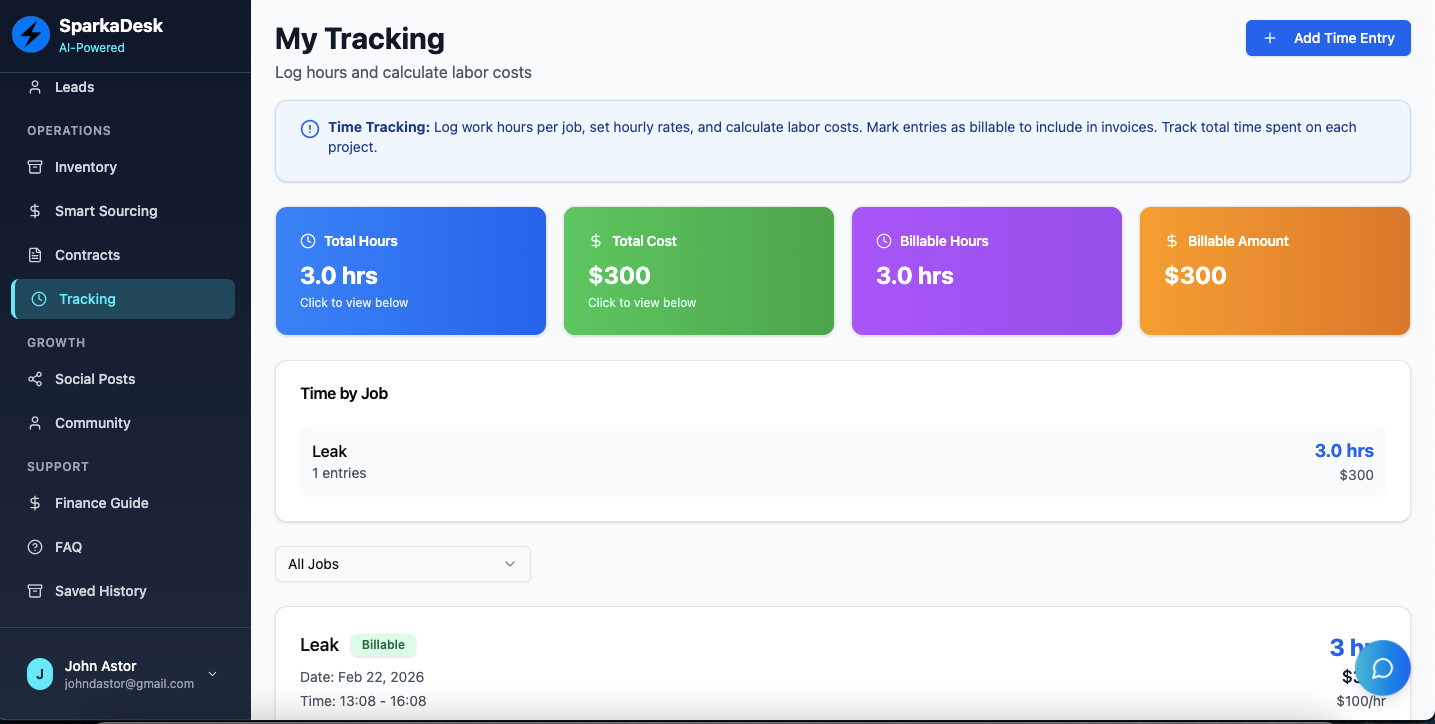Click the dollar icon on Billable Amount card
Screen dimensions: 1435x724
coord(1172,241)
